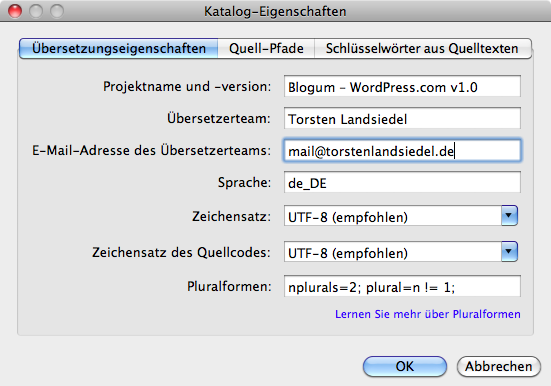This screenshot has height=386, width=551.
Task: Focus the translator team e-mail address field
Action: pyautogui.click(x=402, y=151)
